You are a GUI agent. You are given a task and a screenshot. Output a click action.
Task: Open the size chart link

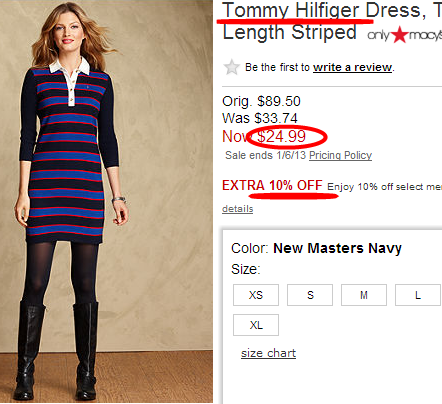268,353
